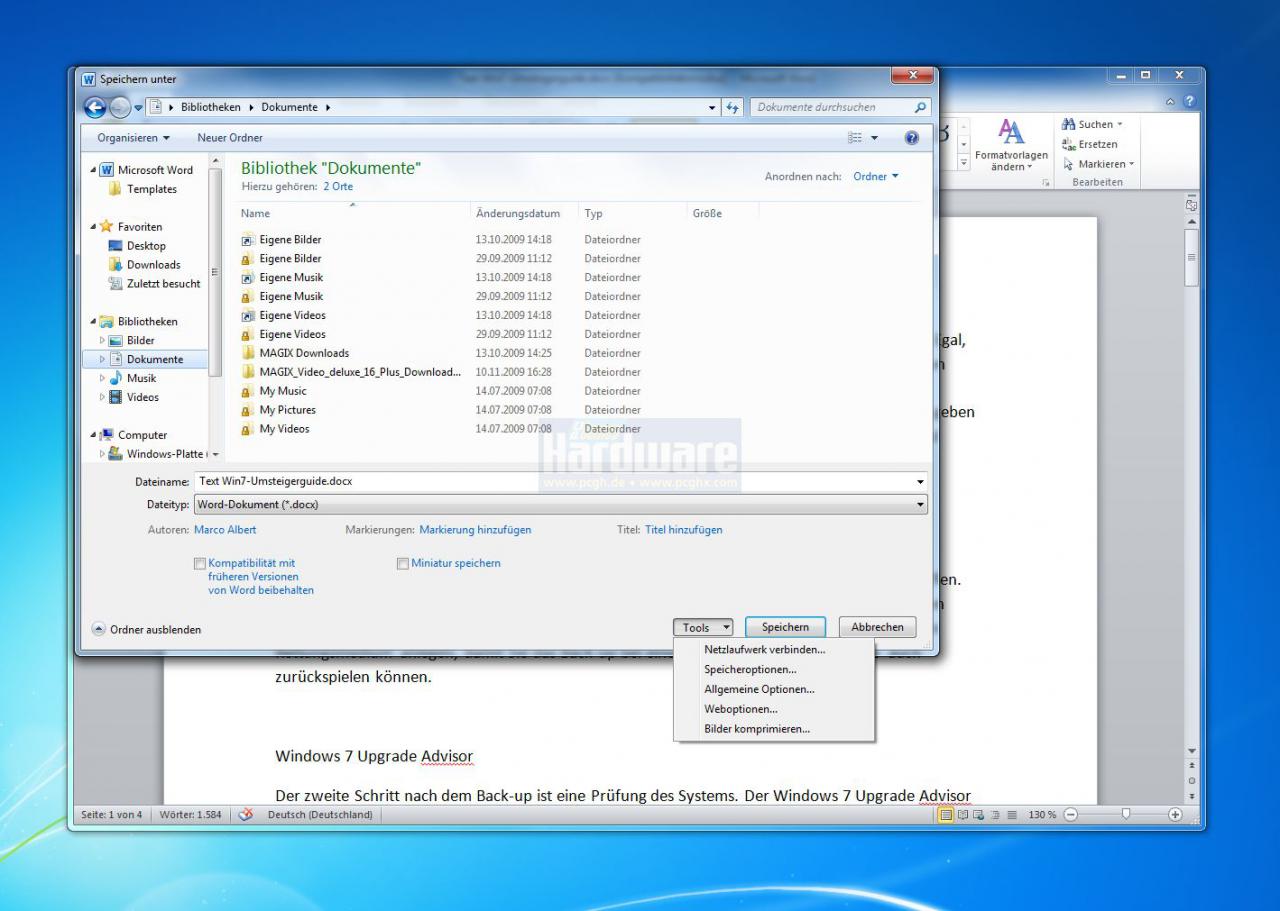Screen dimensions: 1280x911
Task: Click the Marco Albert author value
Action: coord(225,530)
